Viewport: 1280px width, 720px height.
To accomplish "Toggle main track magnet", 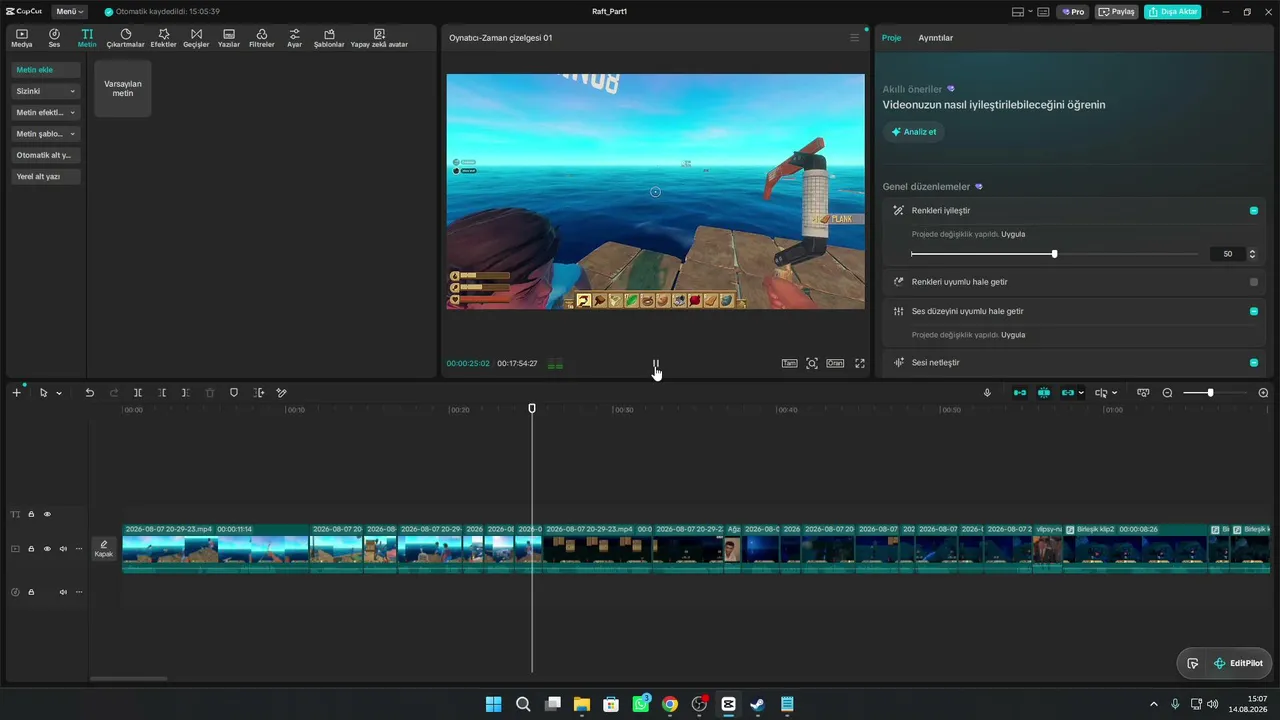I will pos(1020,393).
